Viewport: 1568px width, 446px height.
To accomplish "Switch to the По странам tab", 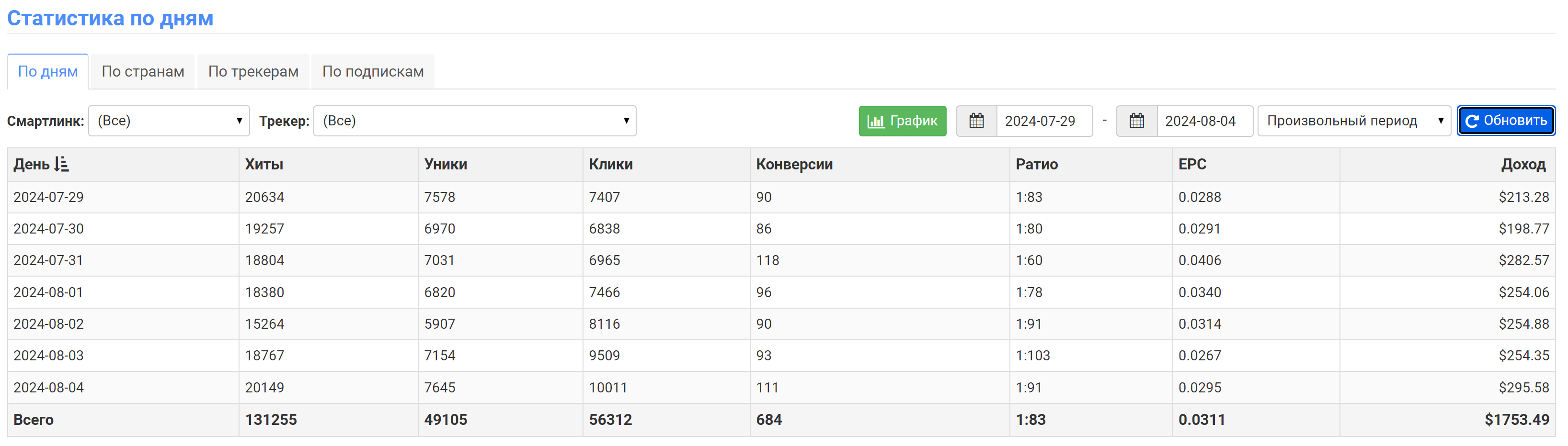I will tap(143, 71).
